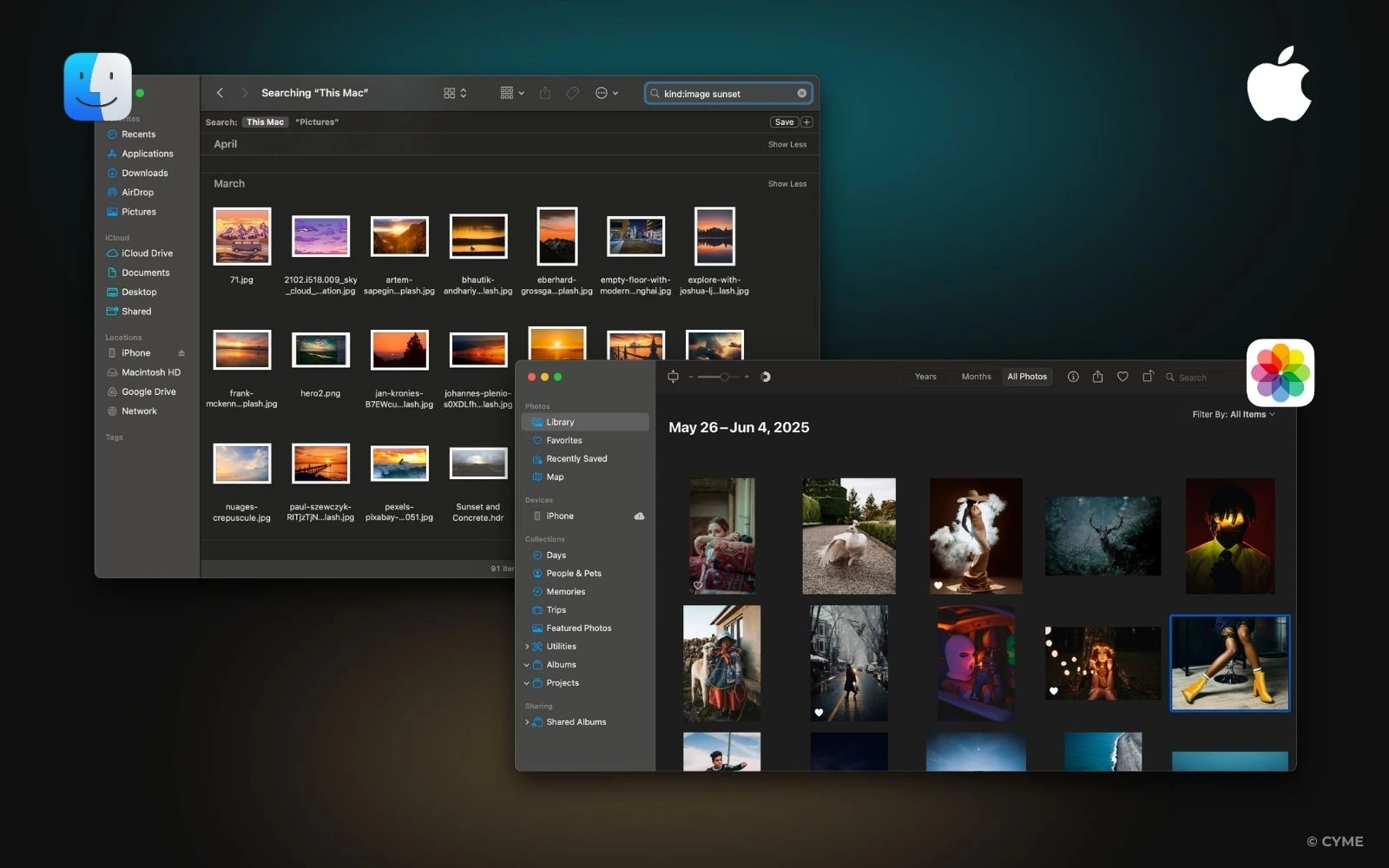The width and height of the screenshot is (1389, 868).
Task: Click the rotate icon in Photos toolbar
Action: (1148, 377)
